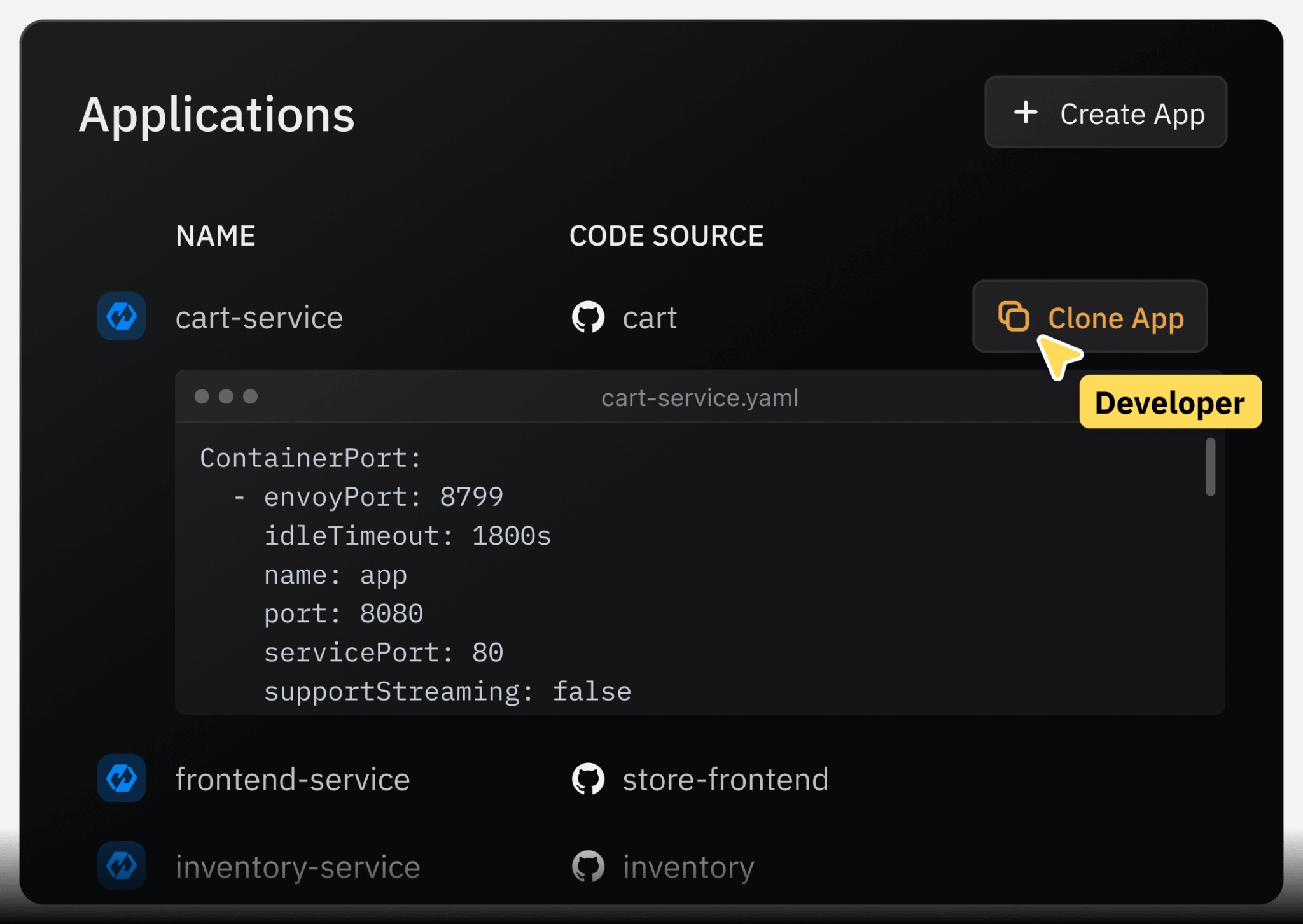Viewport: 1303px width, 924px height.
Task: Click the plus icon in Create App
Action: click(x=1026, y=113)
